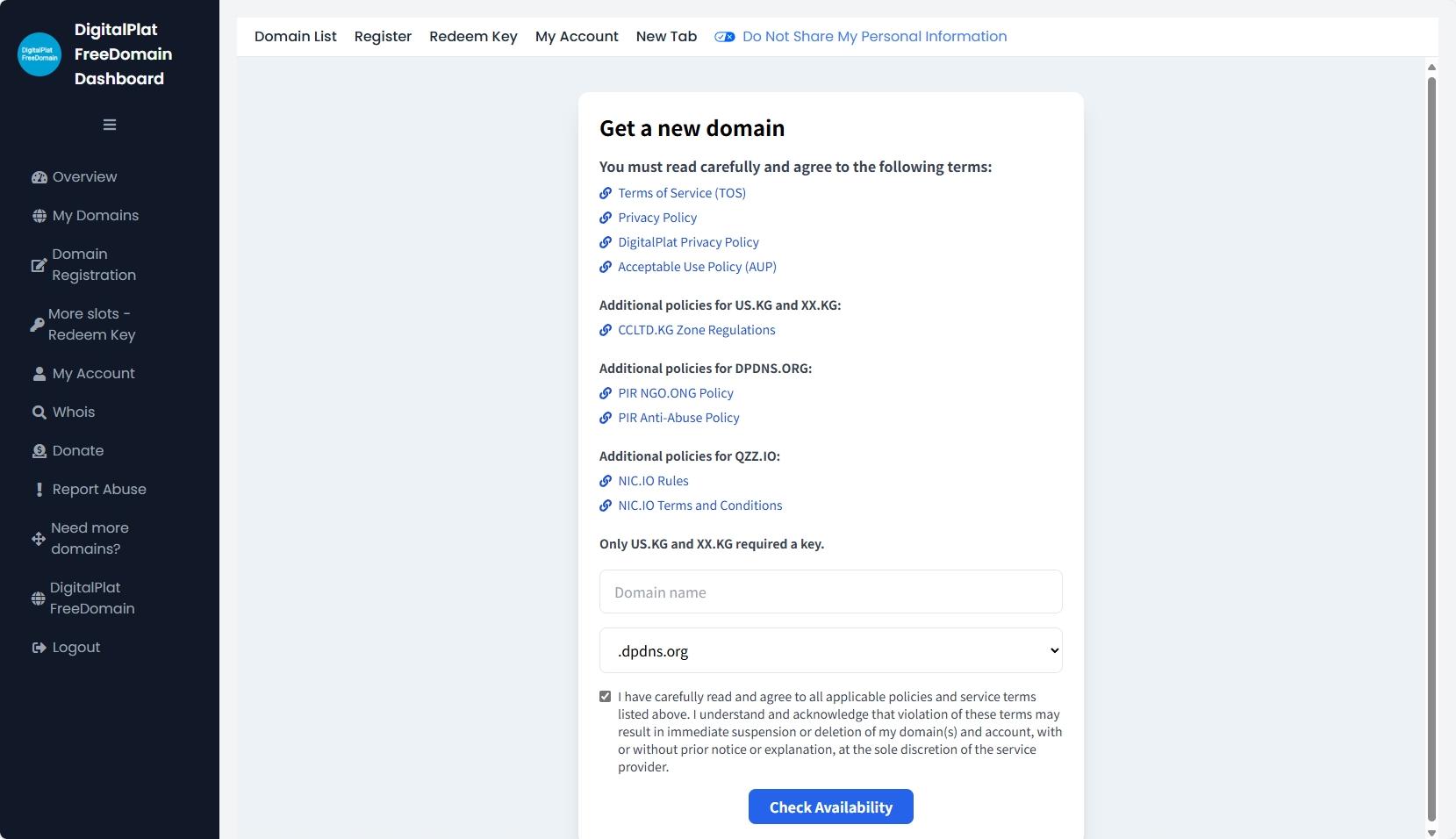Click the Domain name input field
Viewport: 1456px width, 839px height.
pos(830,592)
